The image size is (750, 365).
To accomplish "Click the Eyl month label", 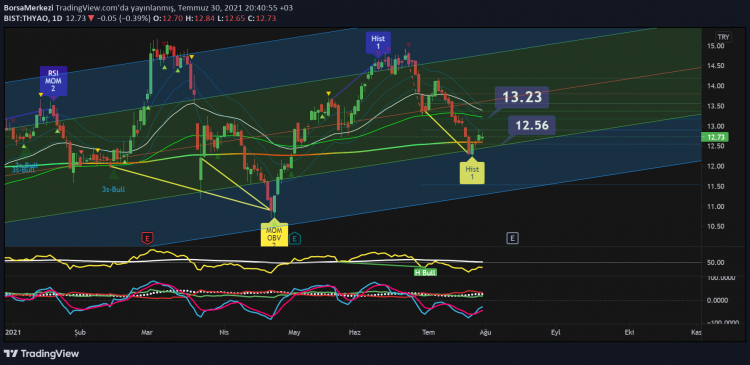I will 555,332.
